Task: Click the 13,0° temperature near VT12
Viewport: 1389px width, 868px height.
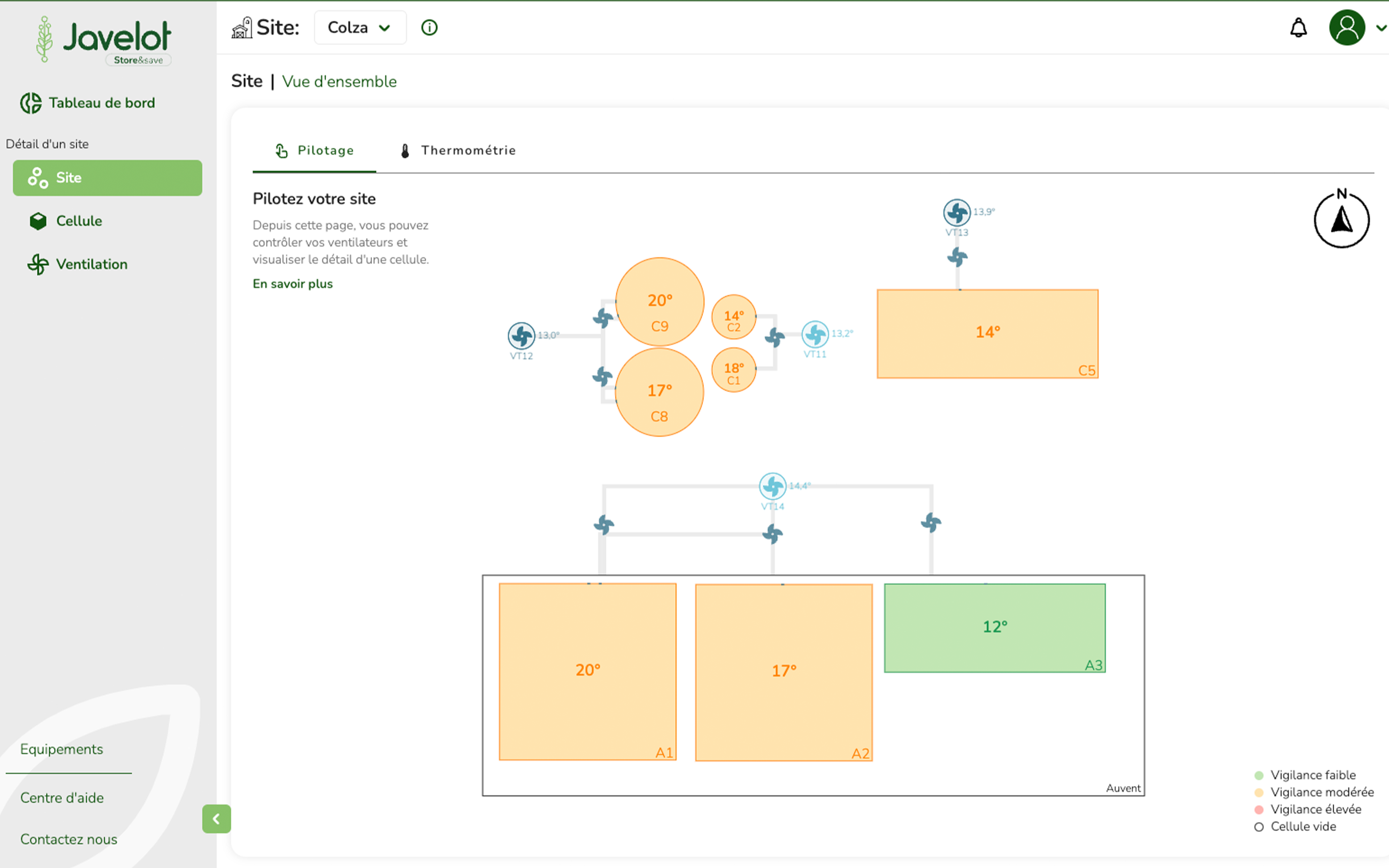Action: [x=548, y=335]
